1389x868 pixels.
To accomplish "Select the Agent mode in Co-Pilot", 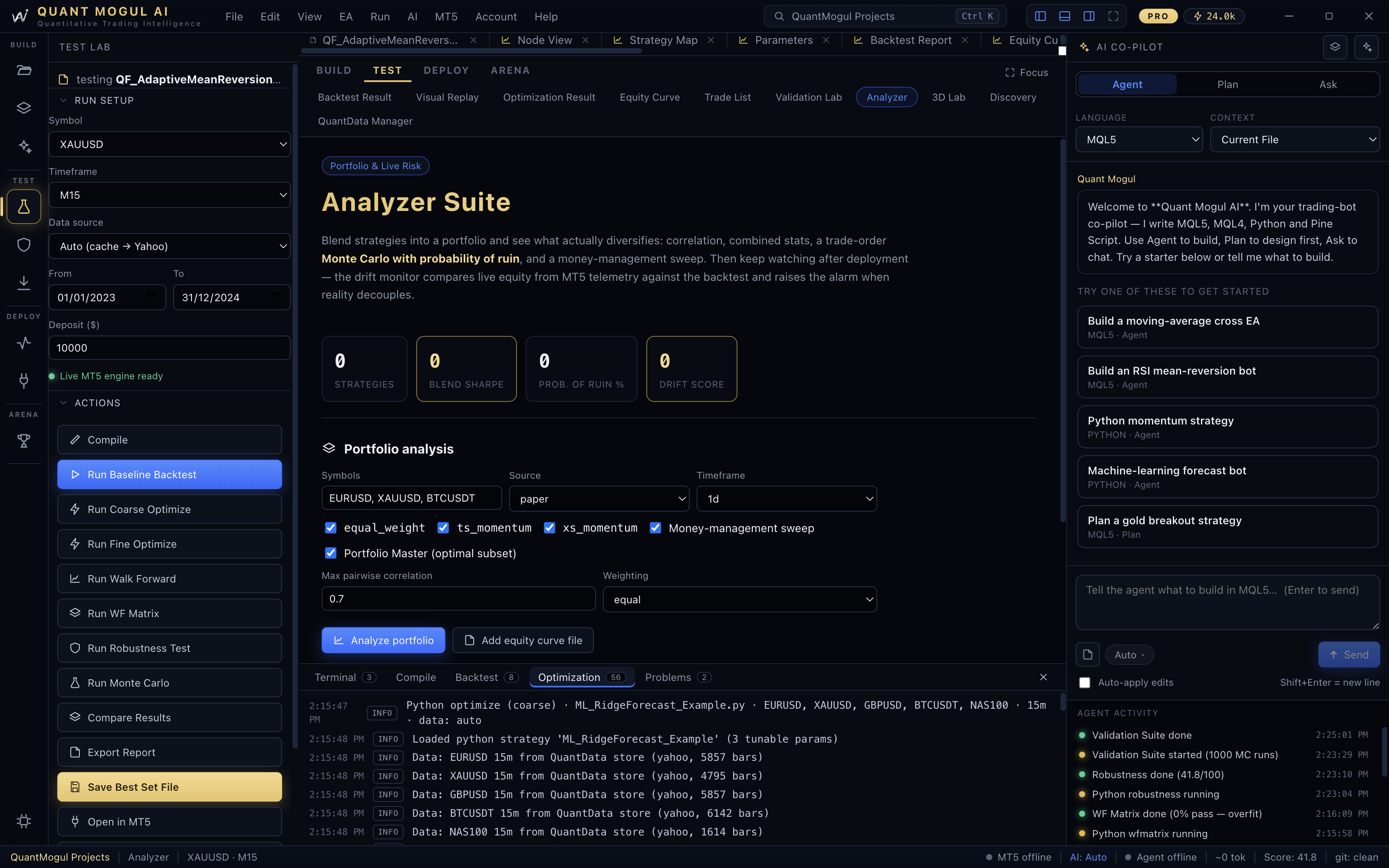I will [1127, 84].
